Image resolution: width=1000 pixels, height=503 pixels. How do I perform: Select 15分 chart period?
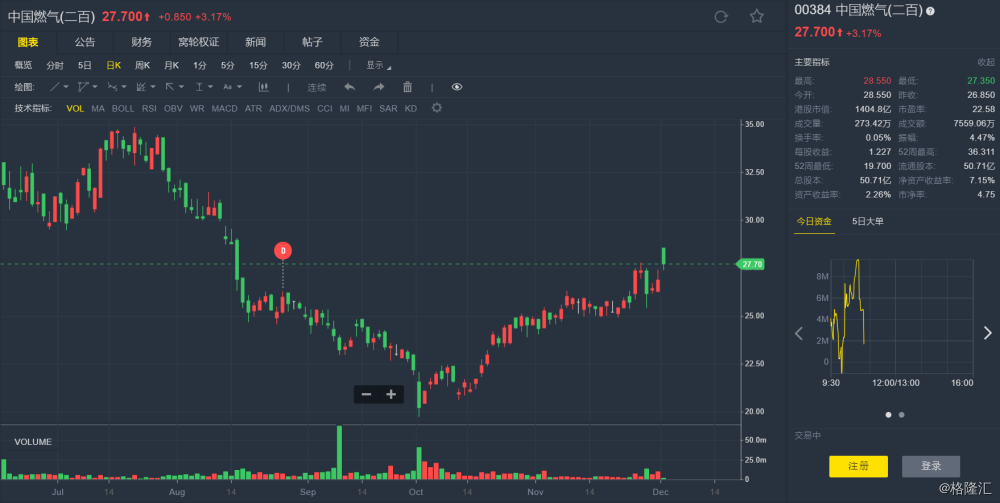[258, 65]
